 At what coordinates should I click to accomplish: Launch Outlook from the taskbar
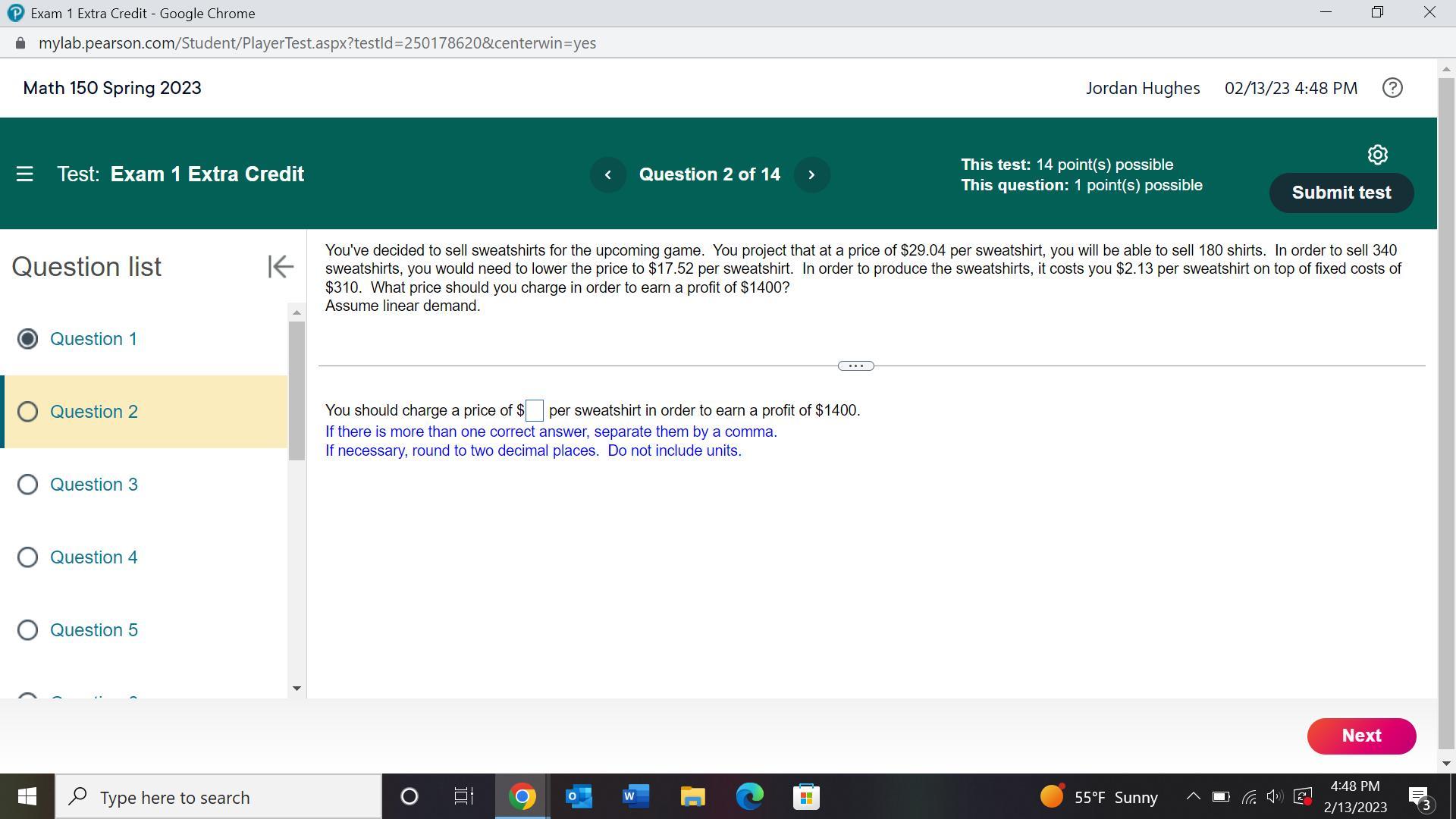(x=579, y=797)
